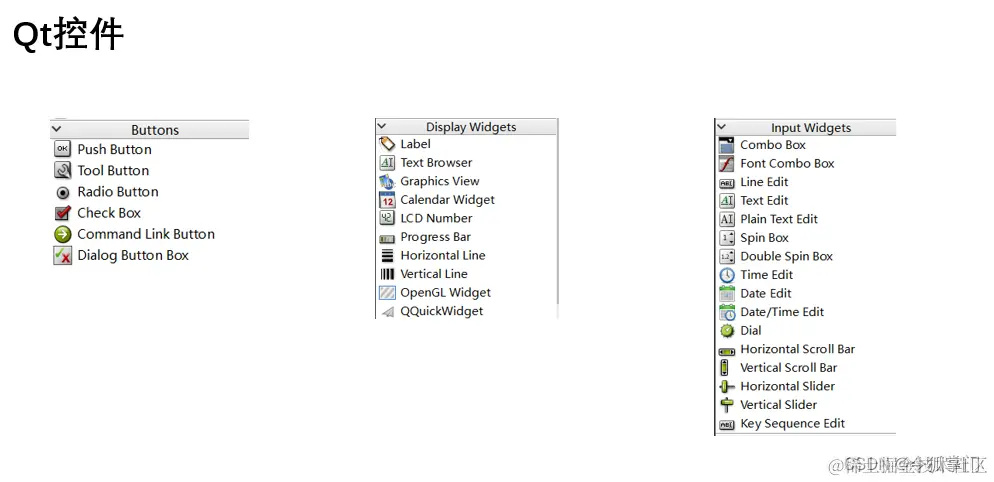Screen dimensions: 994x482
Task: Collapse the Input Widgets category chevron
Action: point(721,127)
